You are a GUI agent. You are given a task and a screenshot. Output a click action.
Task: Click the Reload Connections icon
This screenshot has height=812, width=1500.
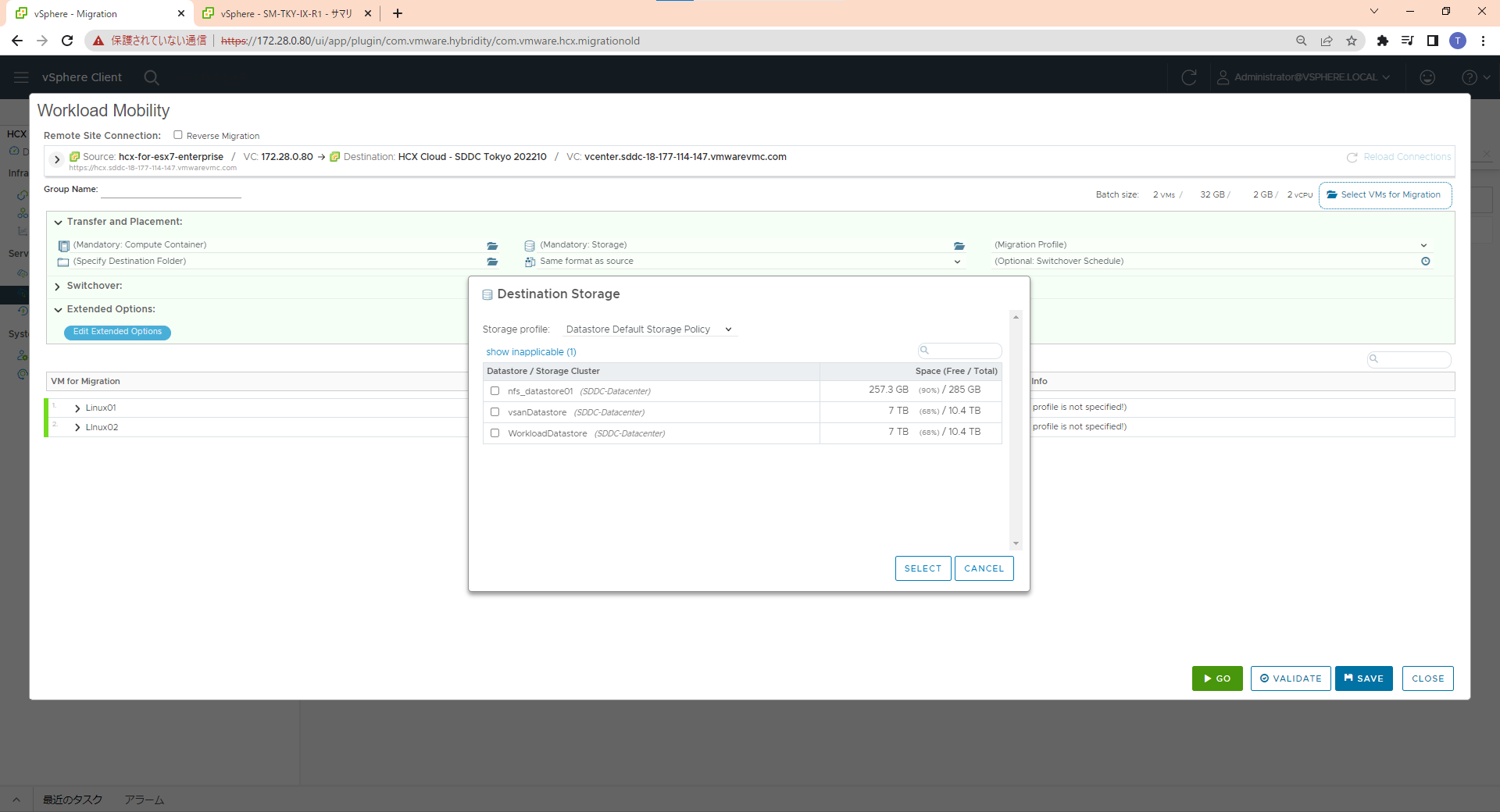coord(1352,158)
